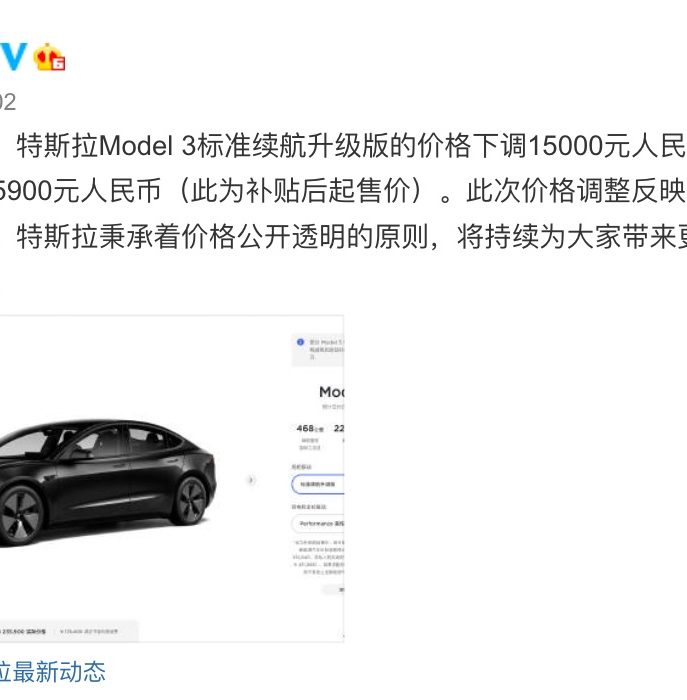Click the line starting 特斯拉秉承着价格公开透明
The height and width of the screenshot is (700, 687).
point(351,237)
